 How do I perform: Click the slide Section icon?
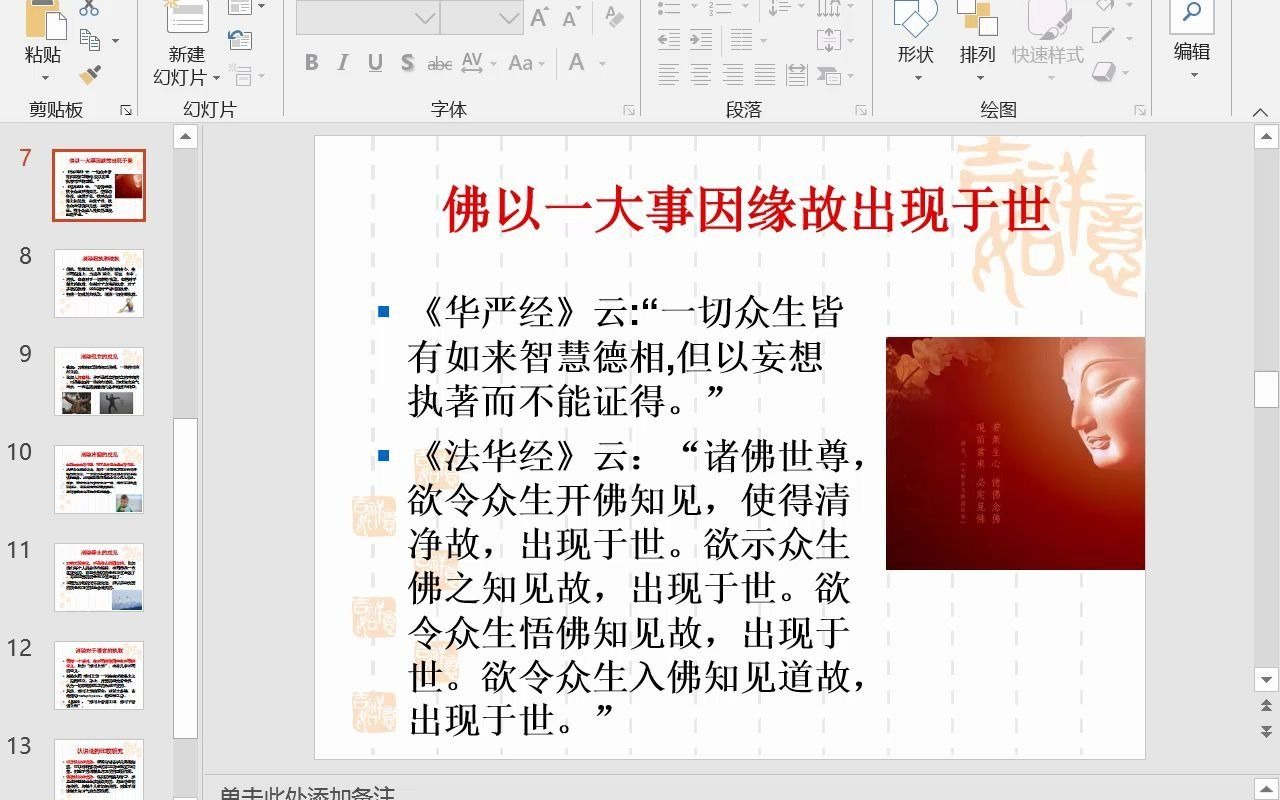pyautogui.click(x=240, y=75)
